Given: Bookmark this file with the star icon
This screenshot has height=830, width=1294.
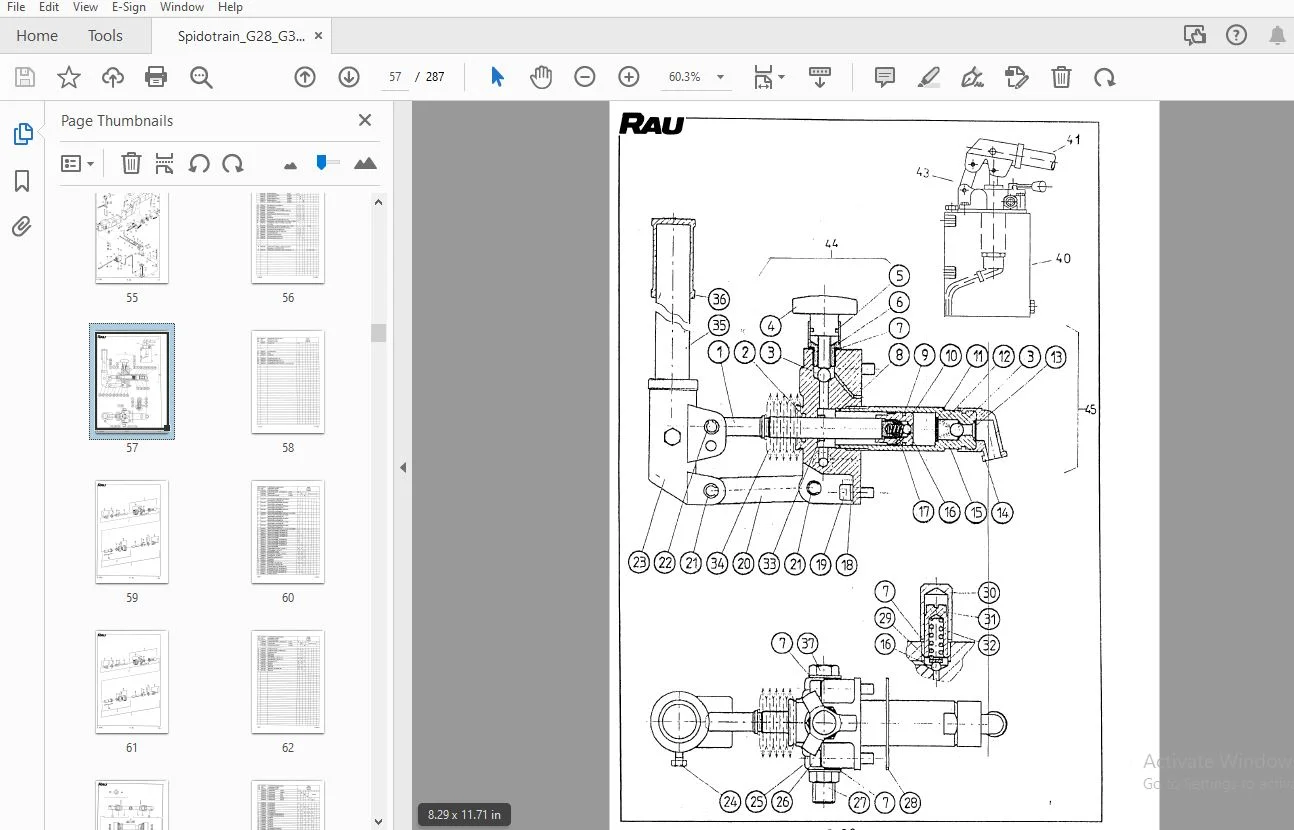Looking at the screenshot, I should (69, 77).
